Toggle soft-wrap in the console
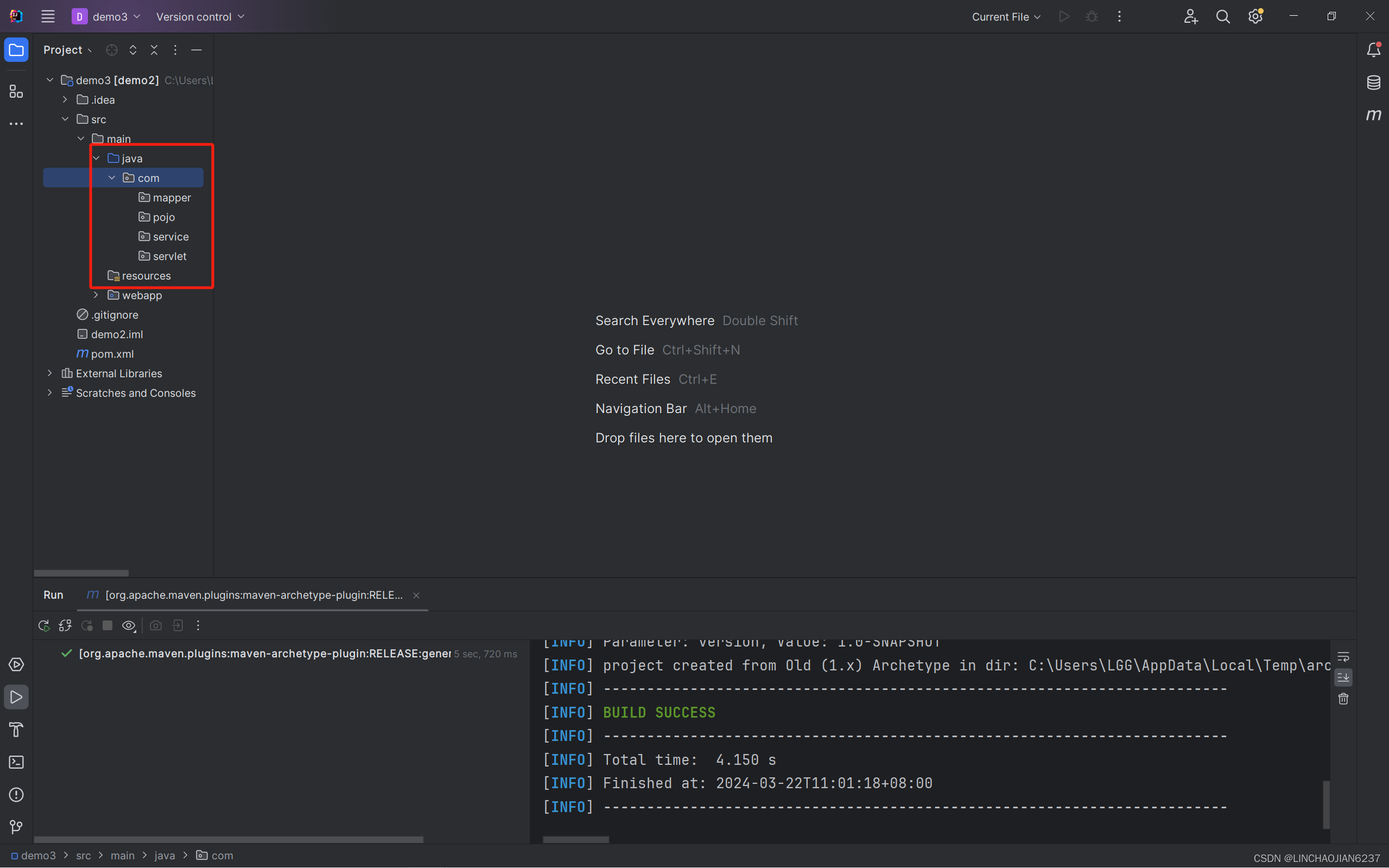The image size is (1389, 868). pos(1343,656)
